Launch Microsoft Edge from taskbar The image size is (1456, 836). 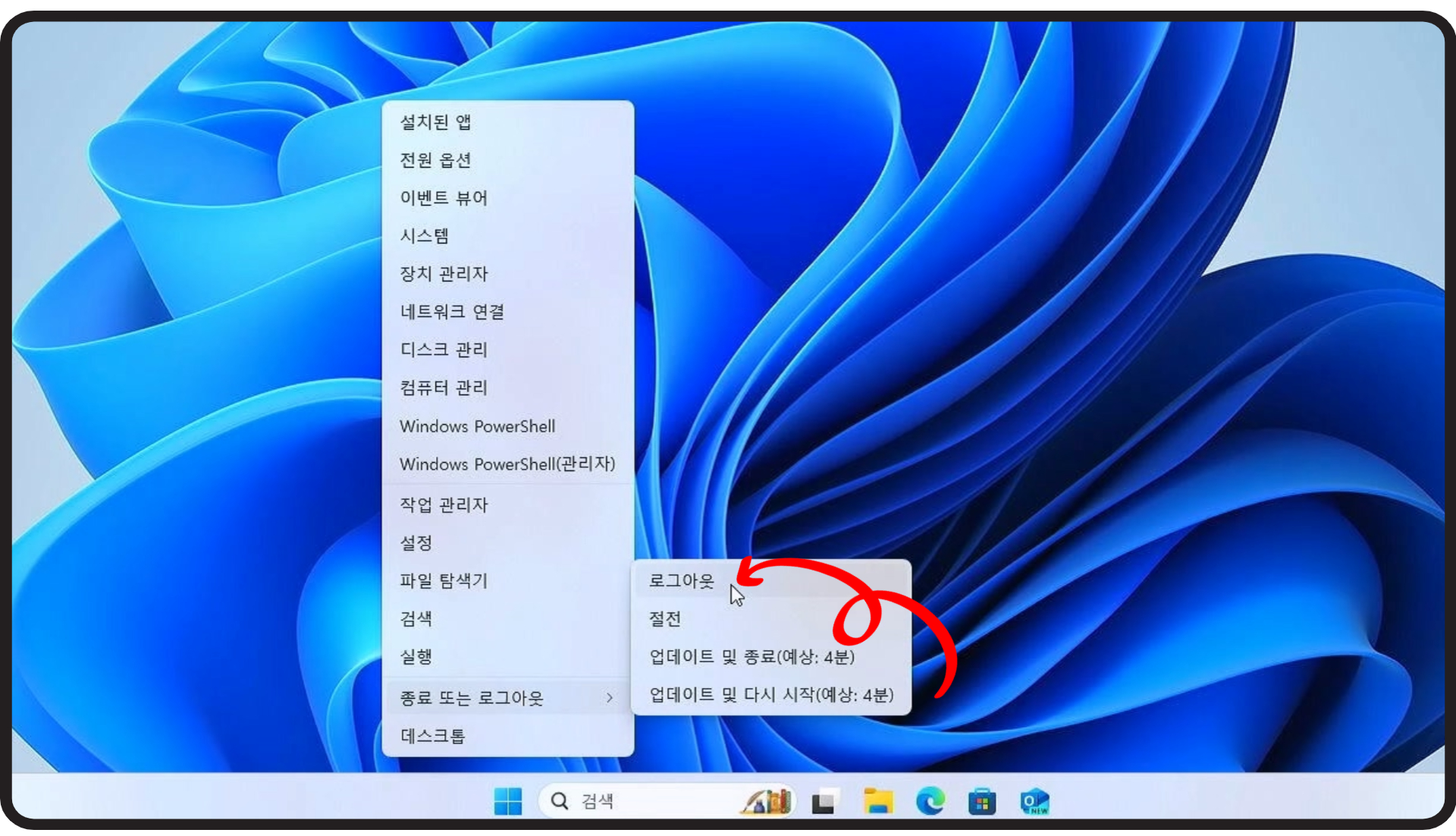pos(930,801)
